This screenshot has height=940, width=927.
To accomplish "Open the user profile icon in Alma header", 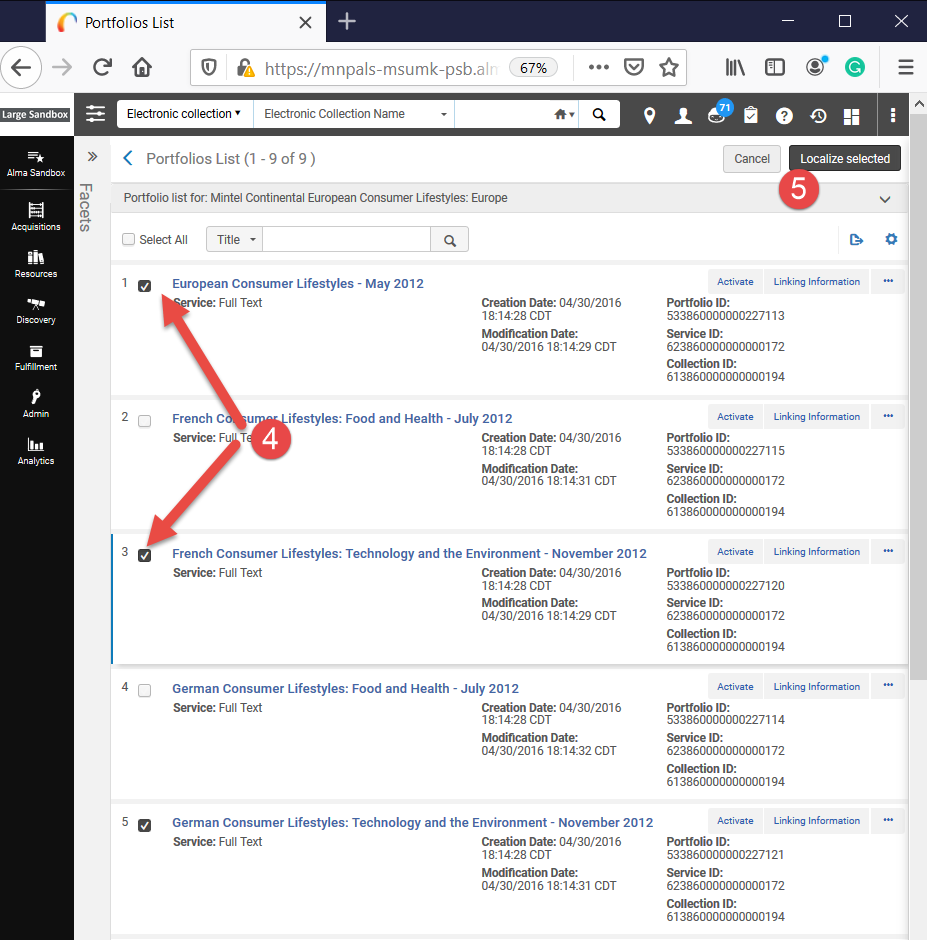I will click(x=682, y=115).
